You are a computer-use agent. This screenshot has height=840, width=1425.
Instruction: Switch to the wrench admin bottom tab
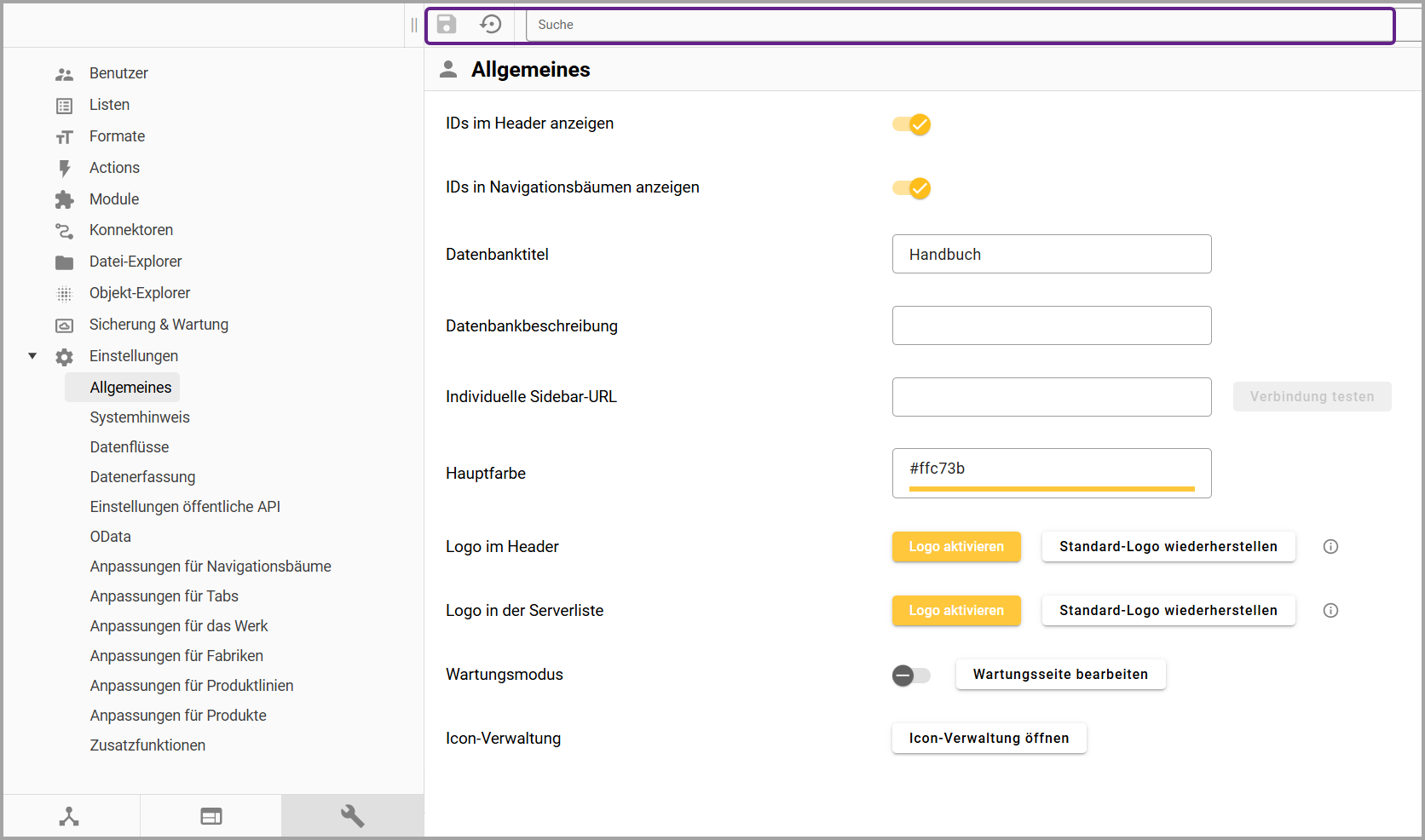353,816
